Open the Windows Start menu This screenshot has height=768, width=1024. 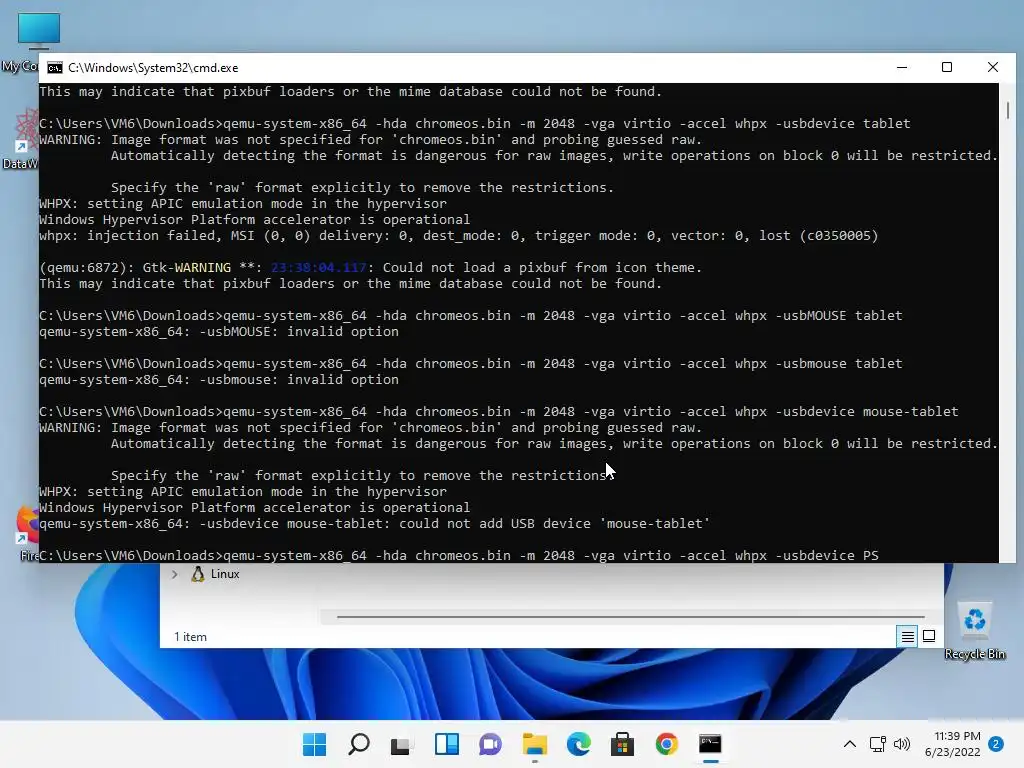[314, 744]
